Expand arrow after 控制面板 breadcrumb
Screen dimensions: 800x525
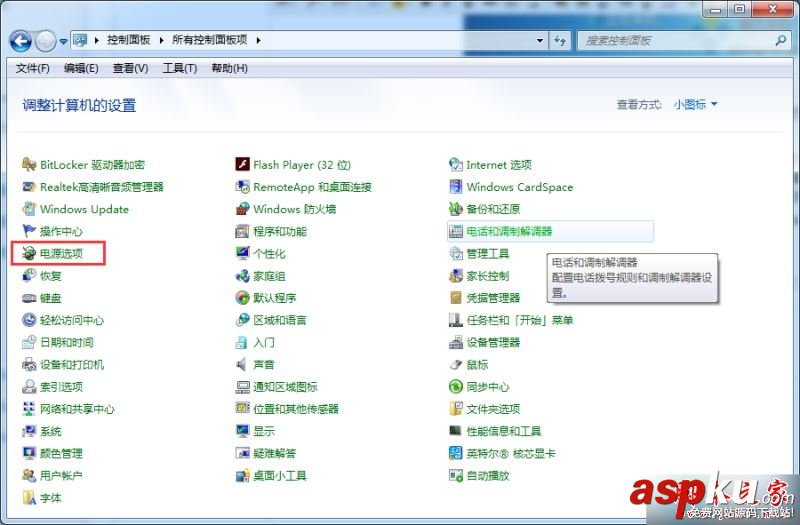pyautogui.click(x=161, y=40)
